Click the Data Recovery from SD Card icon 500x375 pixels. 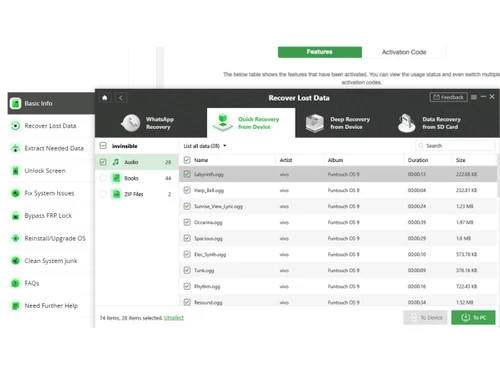(x=407, y=123)
